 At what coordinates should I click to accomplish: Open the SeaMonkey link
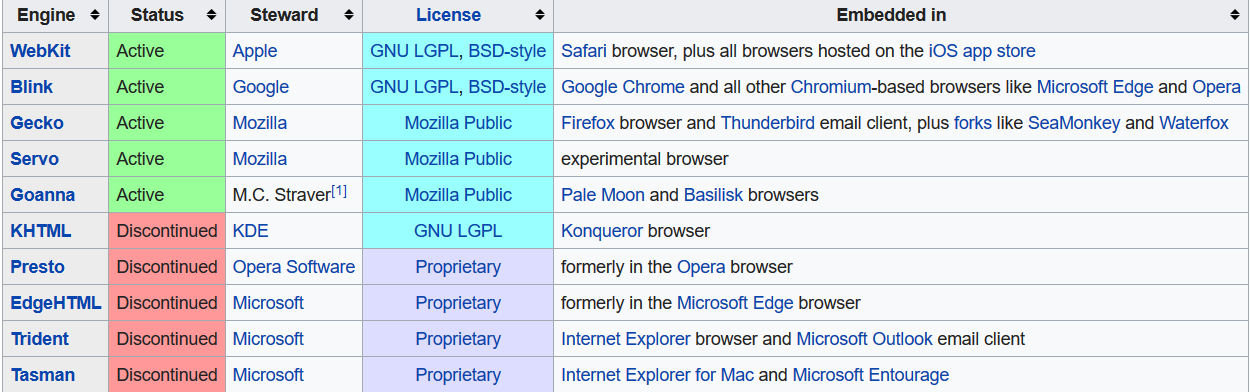[x=1074, y=123]
